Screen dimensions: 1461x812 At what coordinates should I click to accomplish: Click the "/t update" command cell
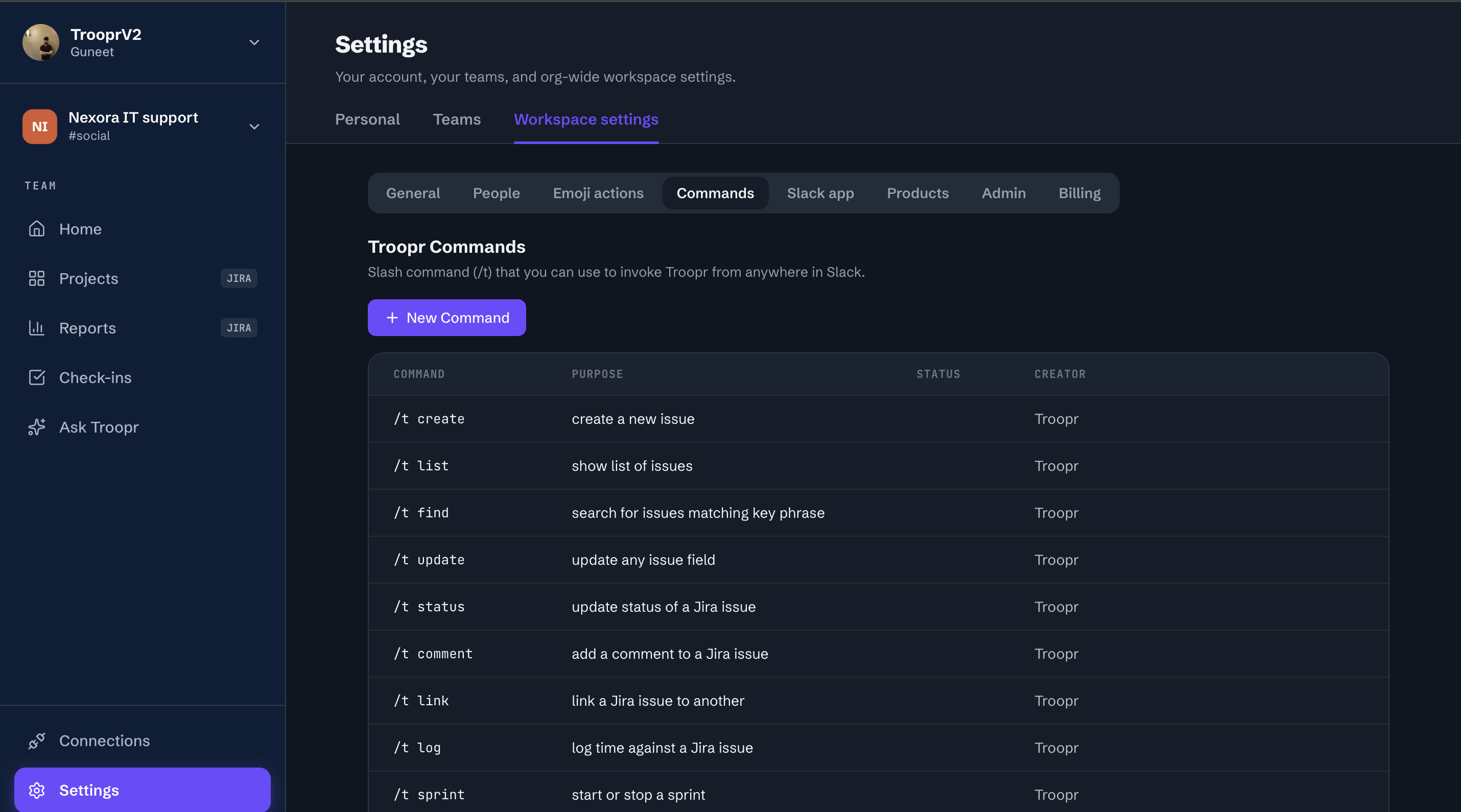pyautogui.click(x=429, y=560)
